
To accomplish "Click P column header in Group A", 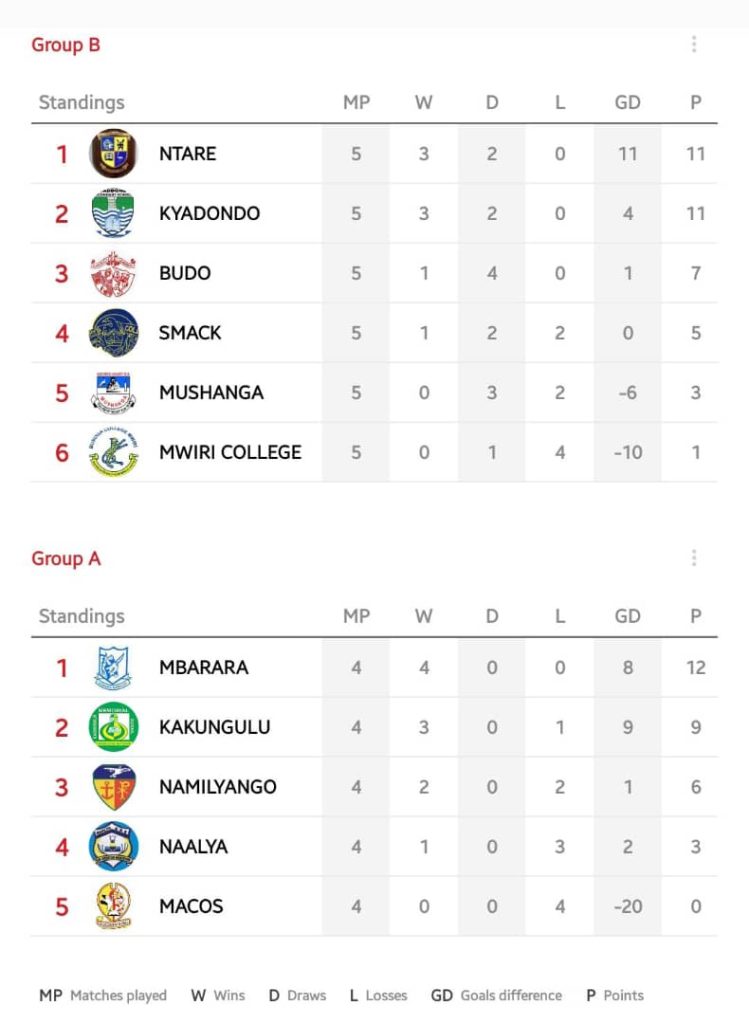I will click(696, 616).
